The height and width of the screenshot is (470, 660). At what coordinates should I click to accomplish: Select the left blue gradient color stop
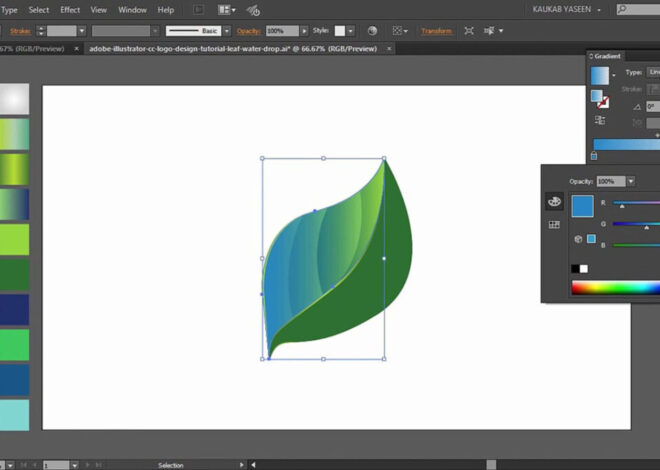point(593,156)
